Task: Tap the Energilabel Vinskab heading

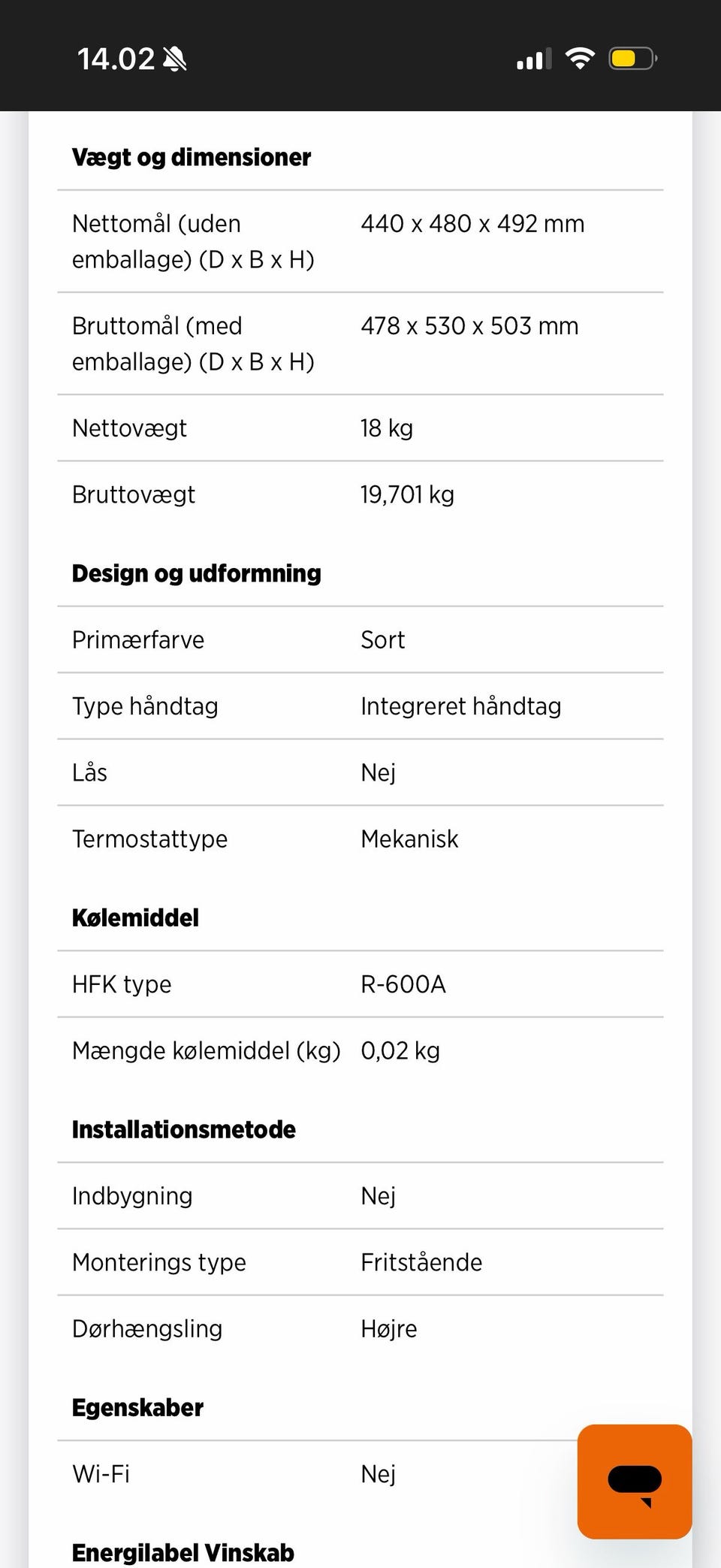Action: tap(183, 1552)
